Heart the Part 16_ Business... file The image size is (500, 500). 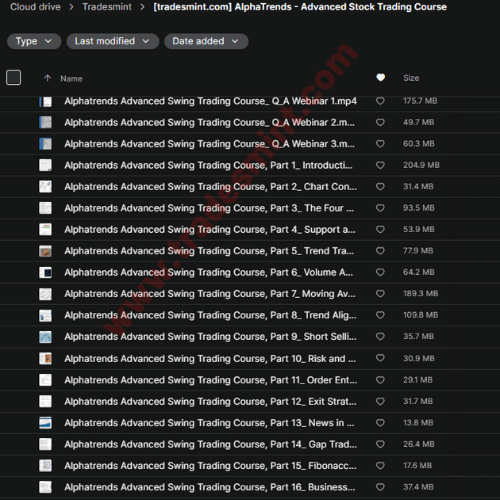380,487
